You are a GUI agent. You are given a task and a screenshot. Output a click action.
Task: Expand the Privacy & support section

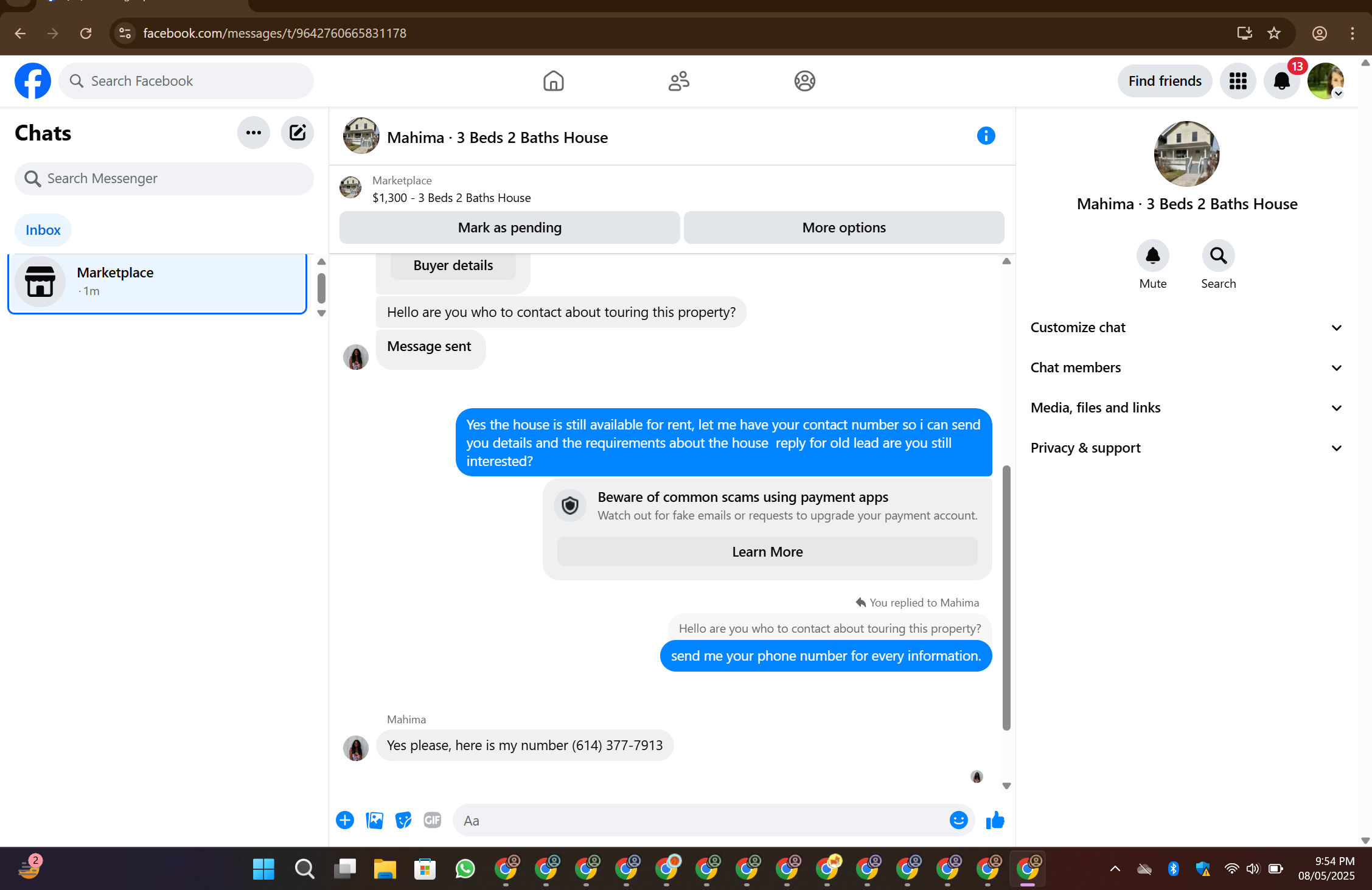(x=1187, y=448)
